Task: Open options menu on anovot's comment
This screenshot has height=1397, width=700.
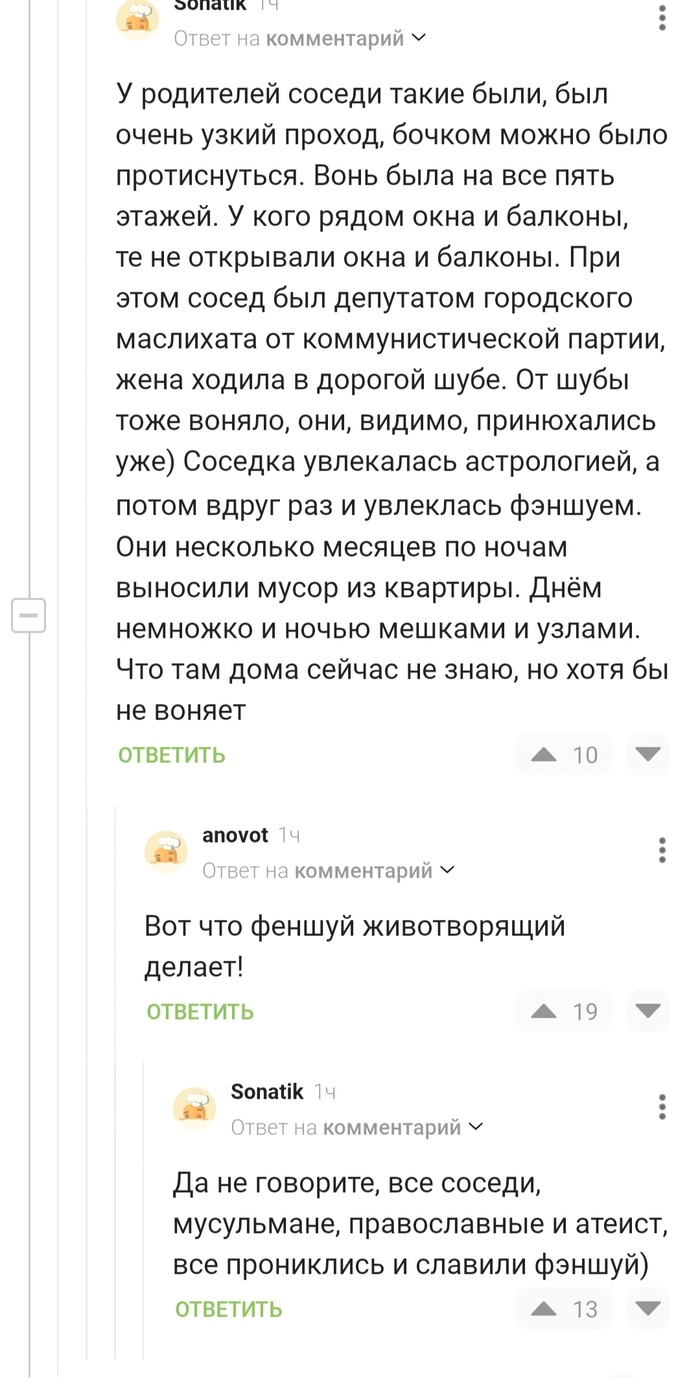Action: [x=662, y=850]
